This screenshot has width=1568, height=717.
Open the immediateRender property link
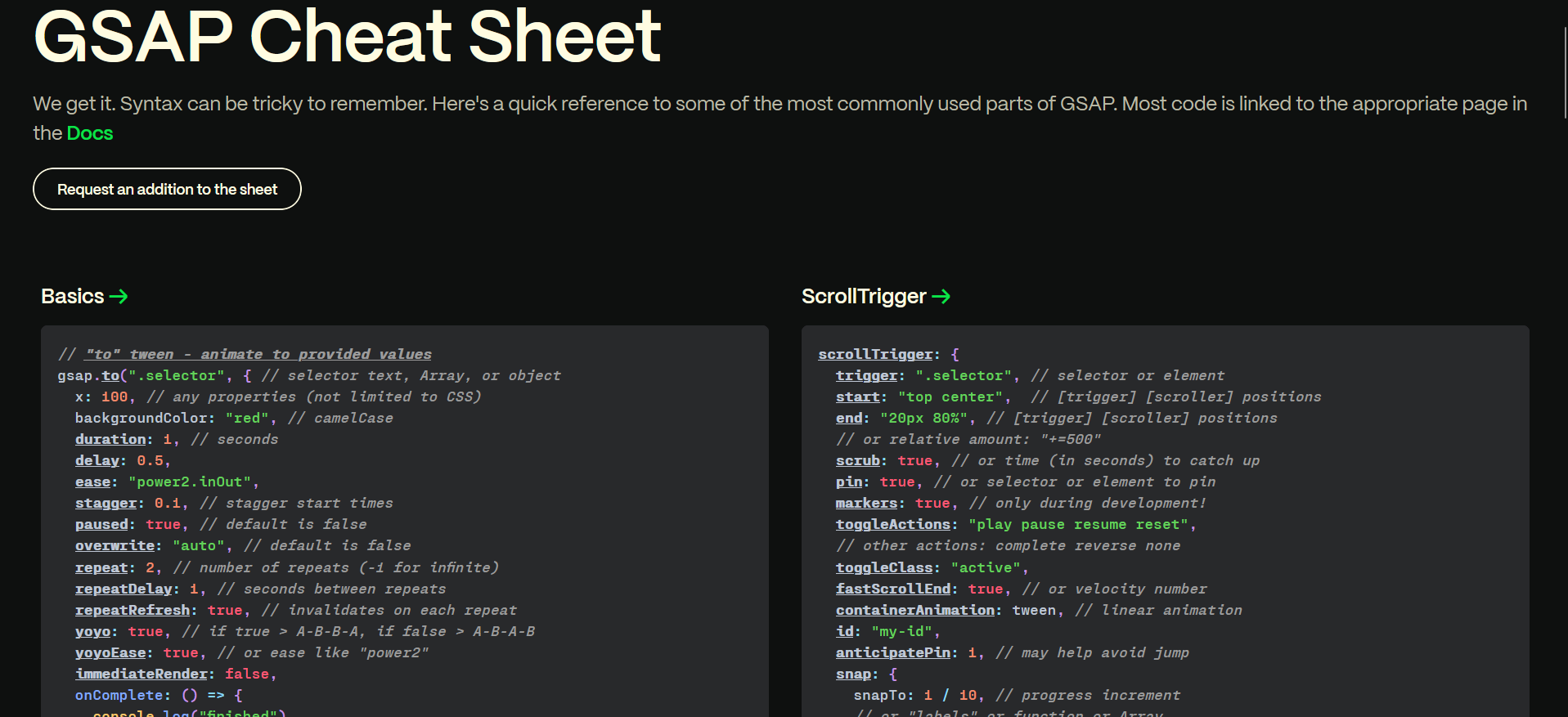click(x=142, y=674)
